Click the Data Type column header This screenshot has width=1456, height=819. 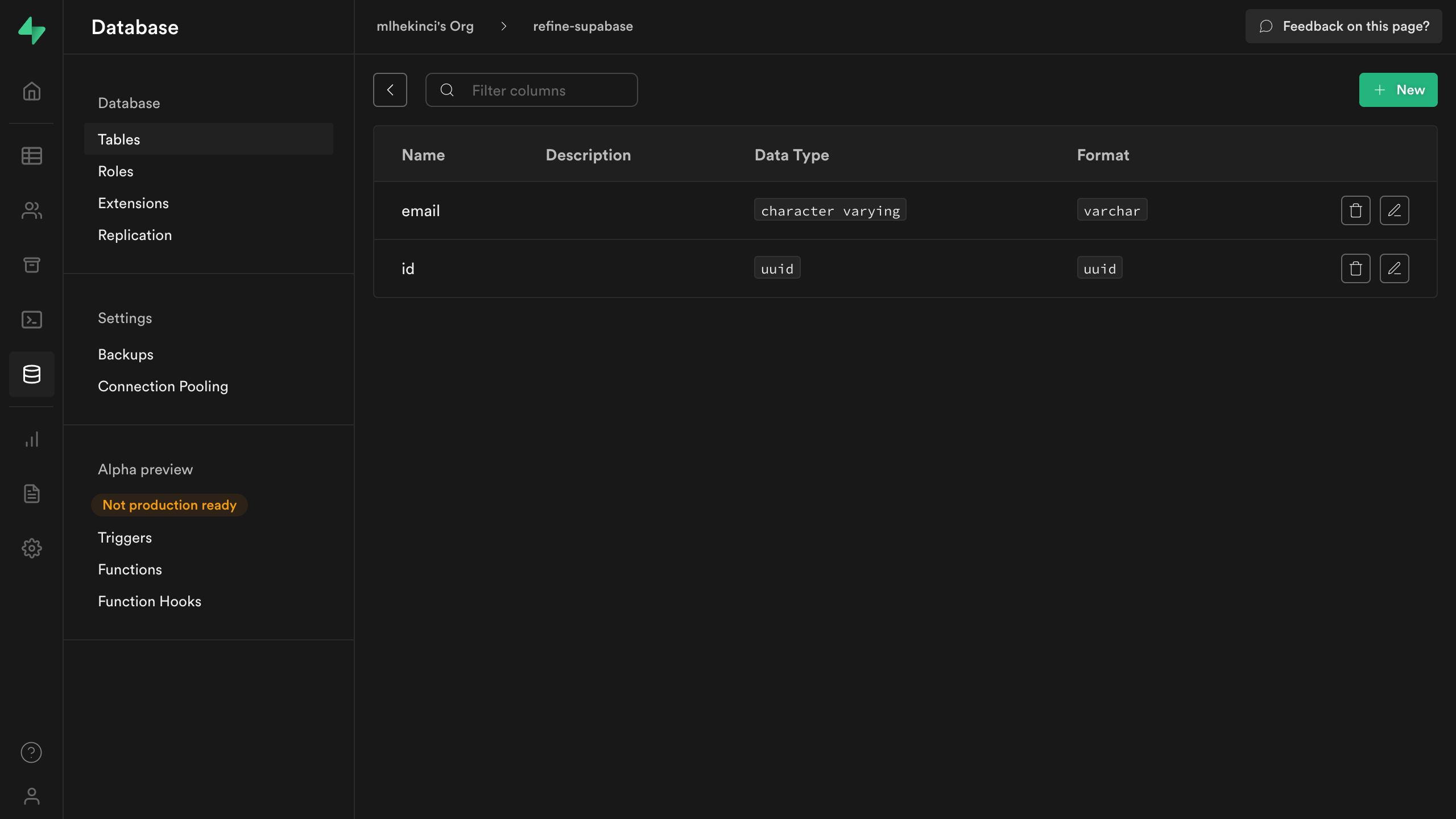click(791, 155)
